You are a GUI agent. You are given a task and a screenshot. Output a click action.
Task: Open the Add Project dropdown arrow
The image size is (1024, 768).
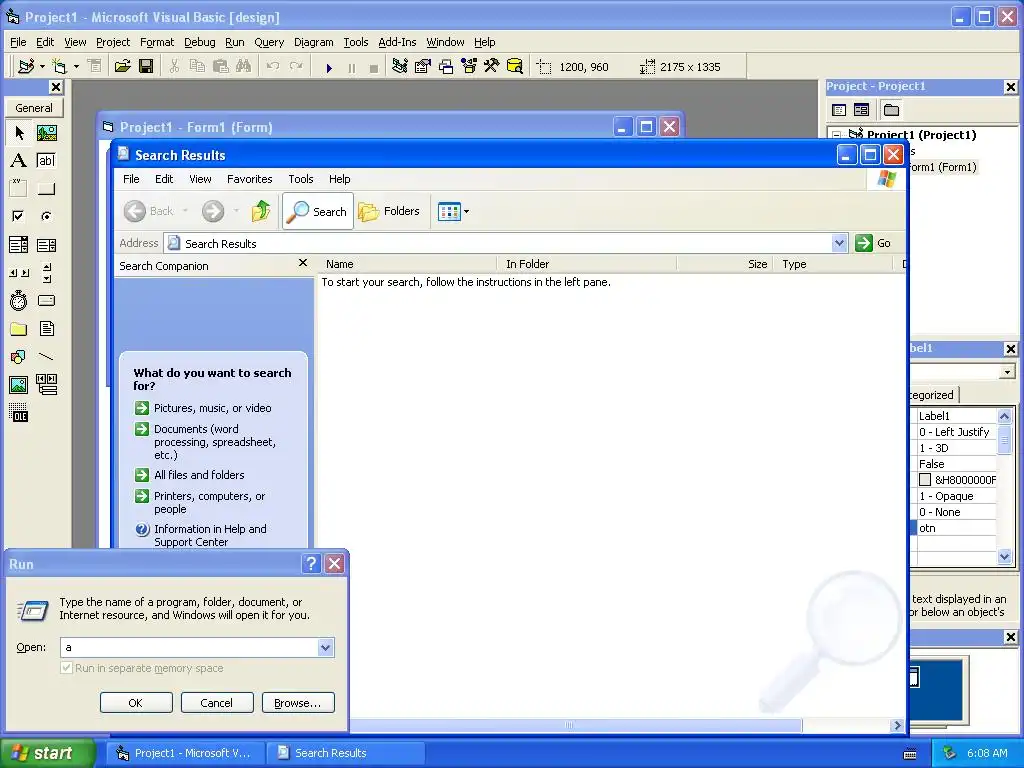pos(42,67)
